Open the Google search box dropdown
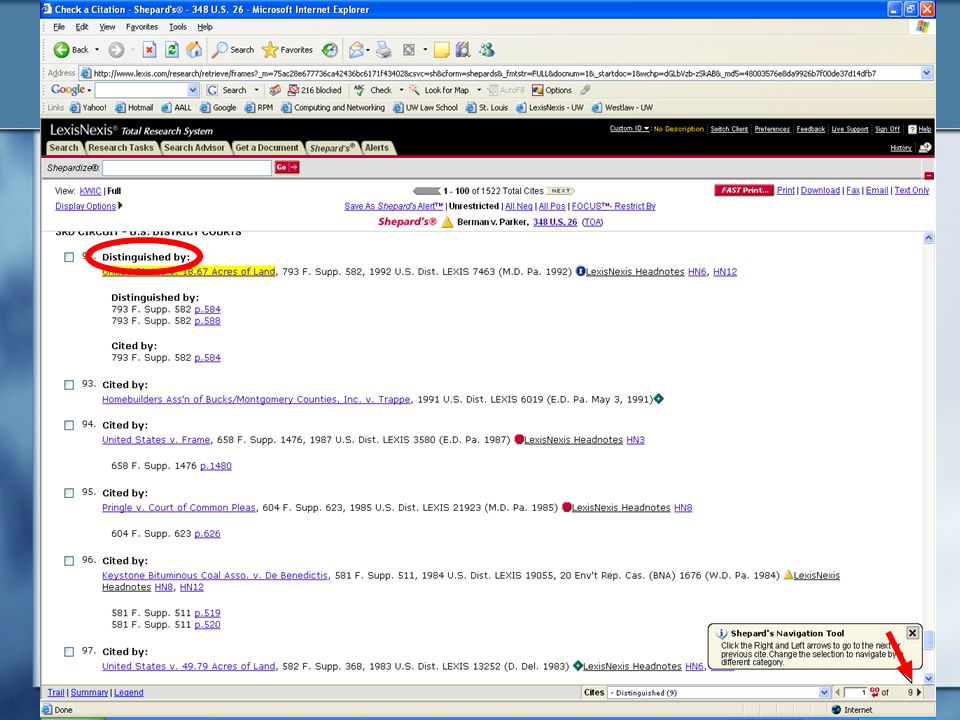This screenshot has width=960, height=720. click(x=193, y=90)
